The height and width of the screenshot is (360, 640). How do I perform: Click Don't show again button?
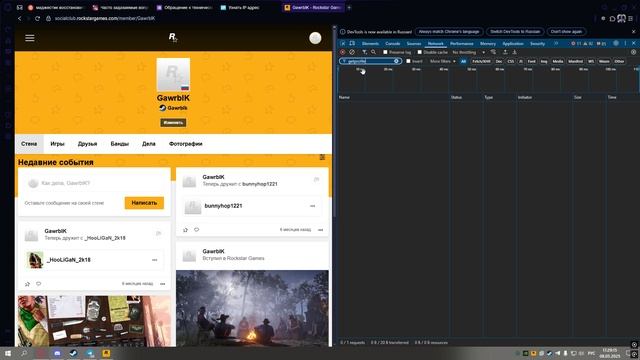coord(566,31)
